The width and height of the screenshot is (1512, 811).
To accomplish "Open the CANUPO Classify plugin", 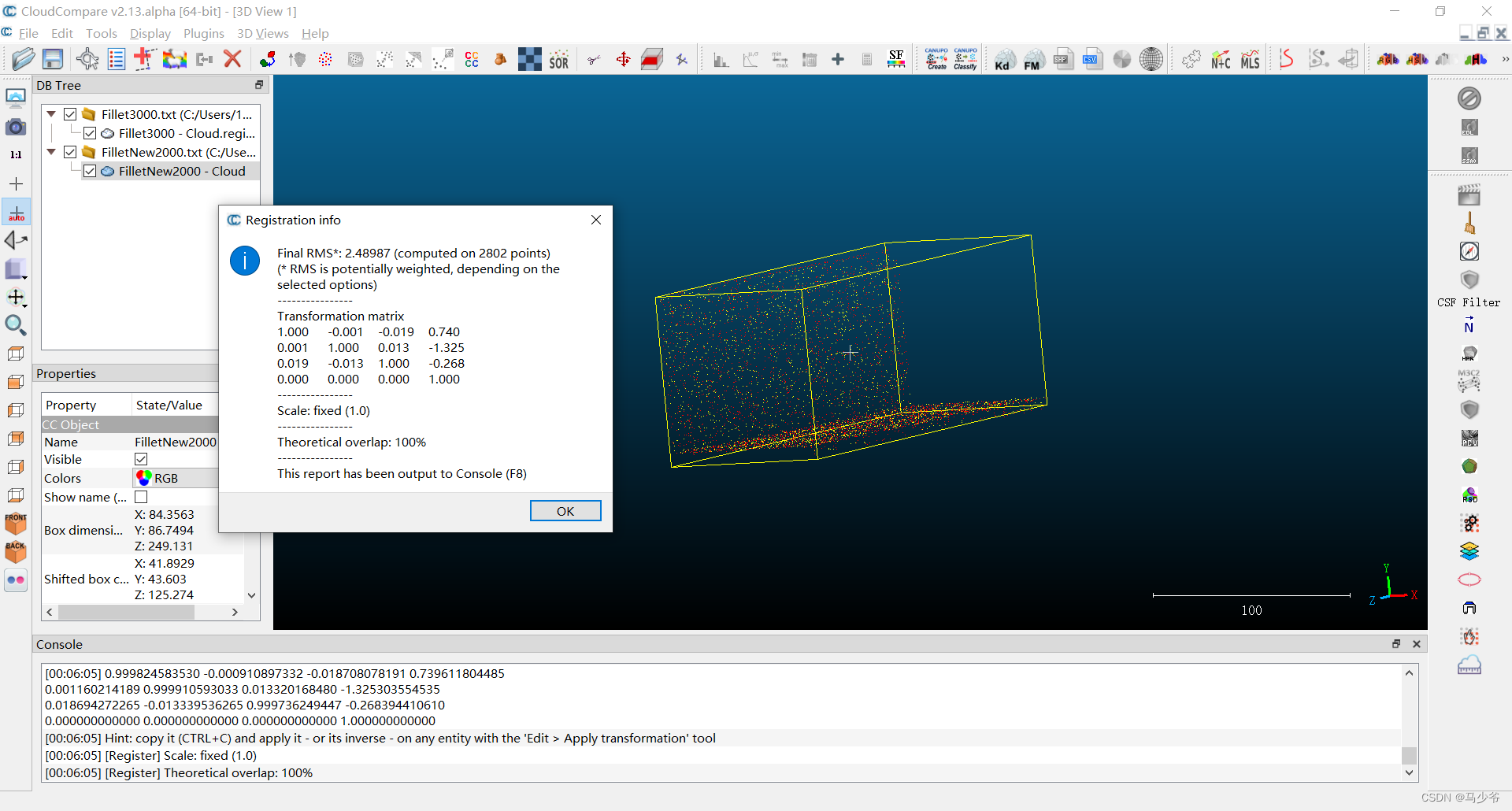I will [966, 58].
